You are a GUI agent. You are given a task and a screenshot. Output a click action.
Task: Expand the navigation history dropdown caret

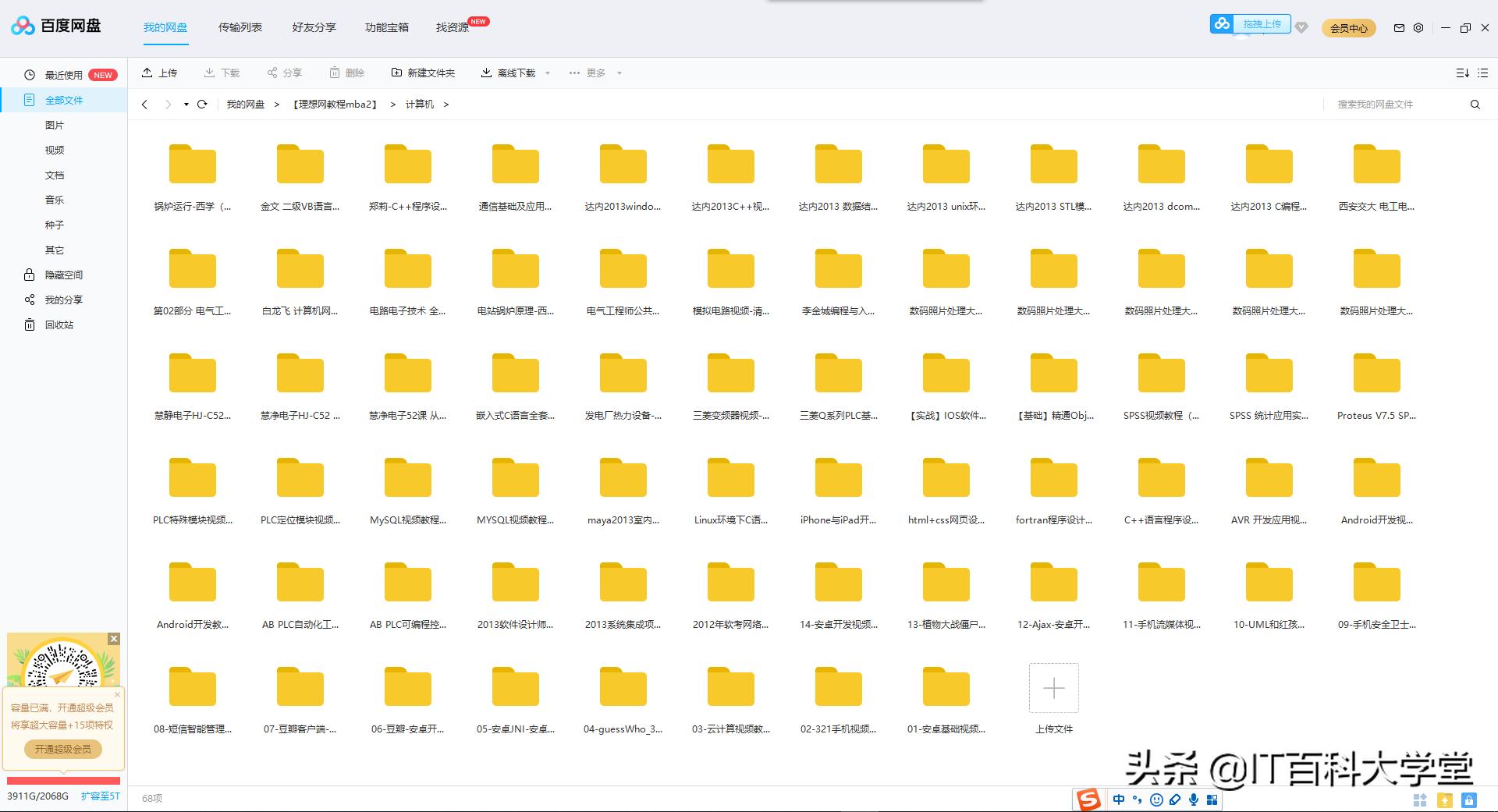(x=186, y=104)
